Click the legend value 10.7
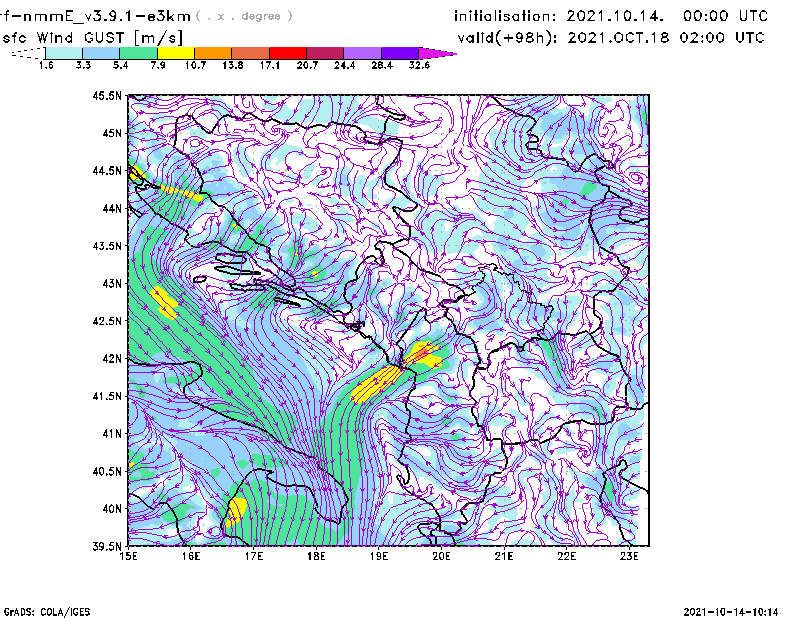 [195, 65]
